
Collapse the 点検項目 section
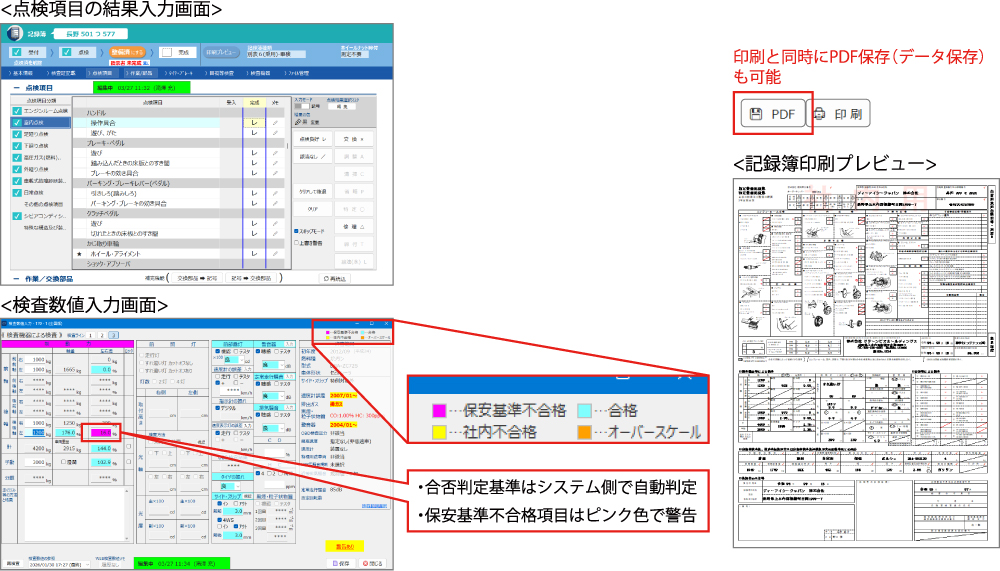[17, 88]
